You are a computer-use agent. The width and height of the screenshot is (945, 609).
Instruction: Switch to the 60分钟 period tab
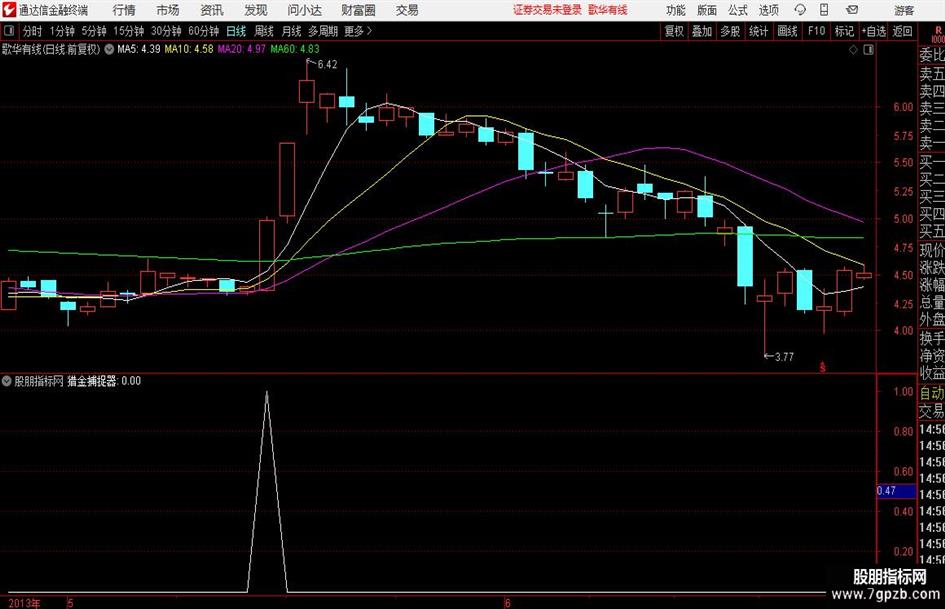pos(204,31)
